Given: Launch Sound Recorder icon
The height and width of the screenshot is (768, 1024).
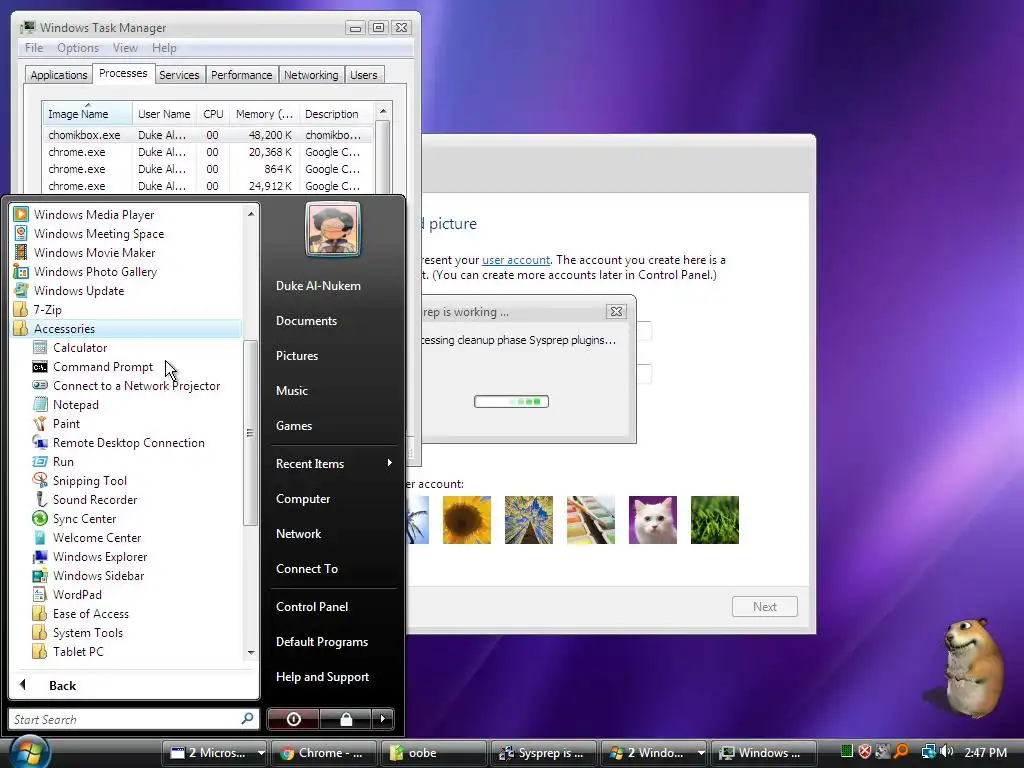Looking at the screenshot, I should tap(40, 499).
